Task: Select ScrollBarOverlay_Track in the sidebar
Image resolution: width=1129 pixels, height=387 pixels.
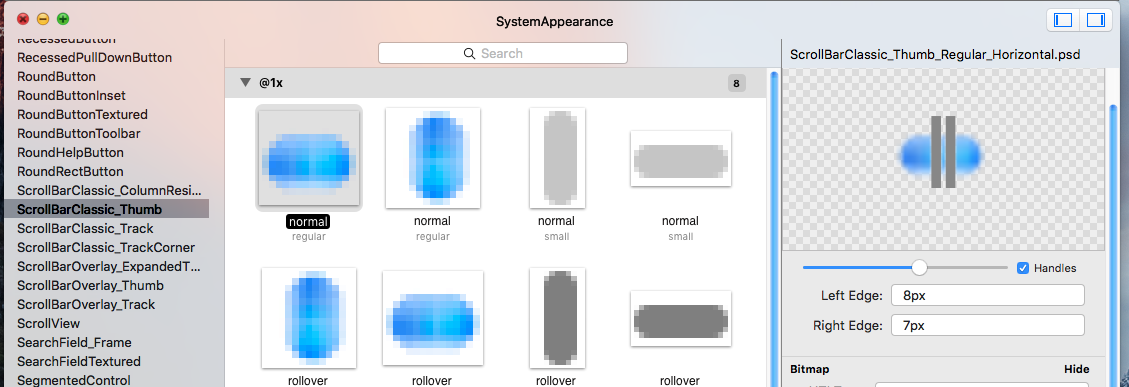Action: (x=86, y=305)
